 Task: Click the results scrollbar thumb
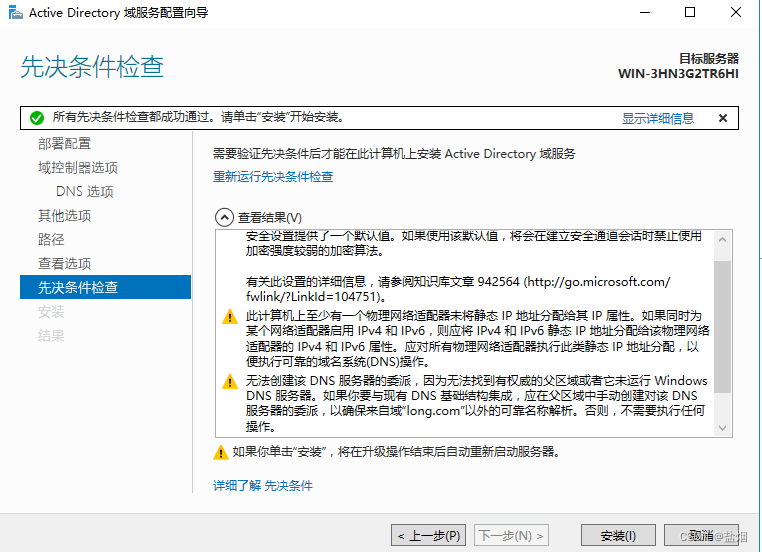pyautogui.click(x=723, y=327)
